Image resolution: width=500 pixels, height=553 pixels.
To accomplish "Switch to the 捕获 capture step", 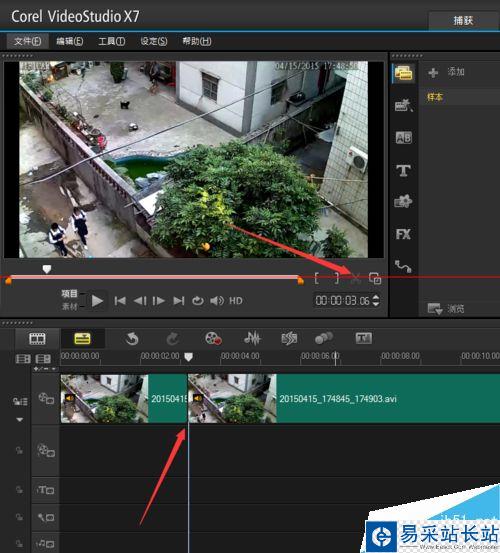I will (x=463, y=20).
